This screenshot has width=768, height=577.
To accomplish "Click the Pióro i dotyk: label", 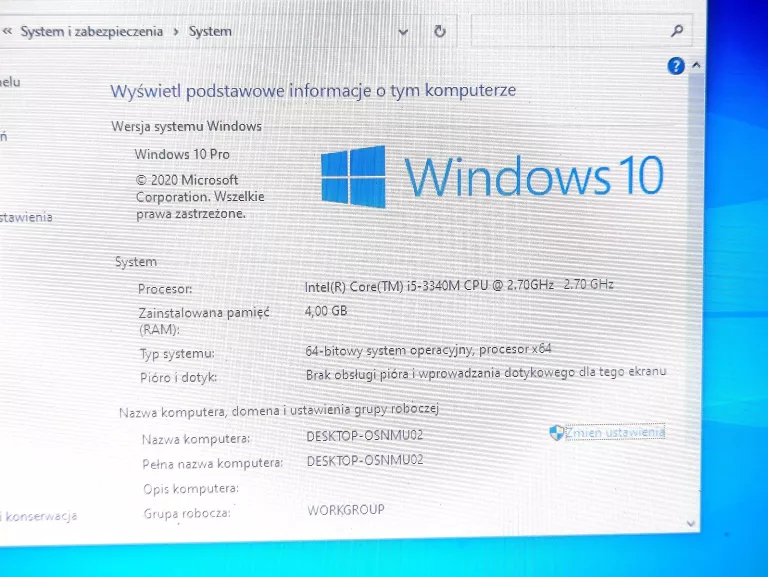I will coord(178,378).
